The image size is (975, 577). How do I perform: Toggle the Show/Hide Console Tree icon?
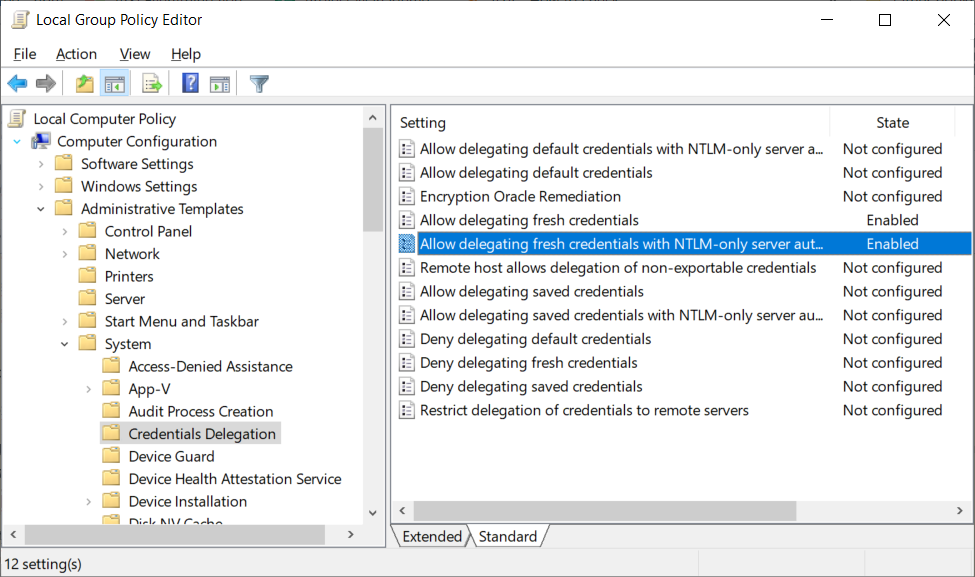[114, 83]
